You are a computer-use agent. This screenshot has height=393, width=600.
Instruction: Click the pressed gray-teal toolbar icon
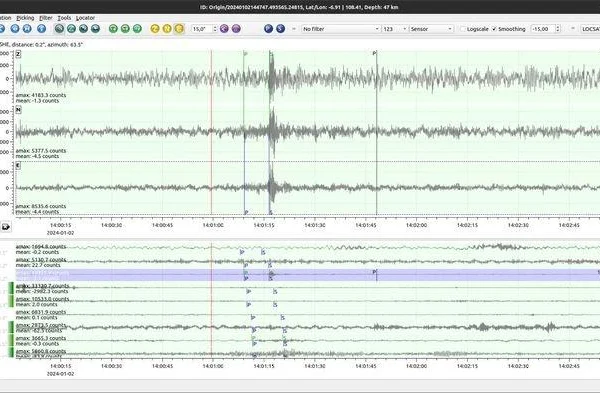[59, 29]
